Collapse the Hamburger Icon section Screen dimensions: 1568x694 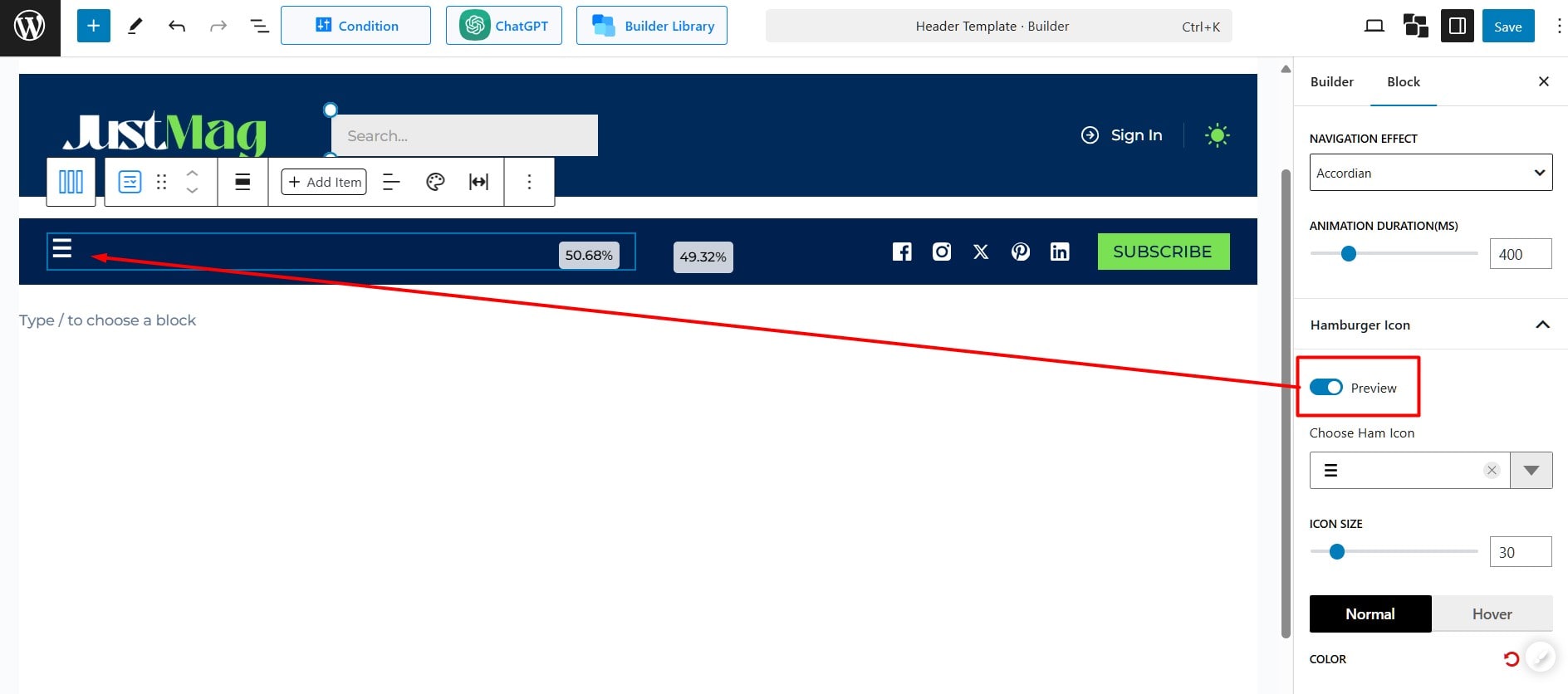coord(1431,325)
